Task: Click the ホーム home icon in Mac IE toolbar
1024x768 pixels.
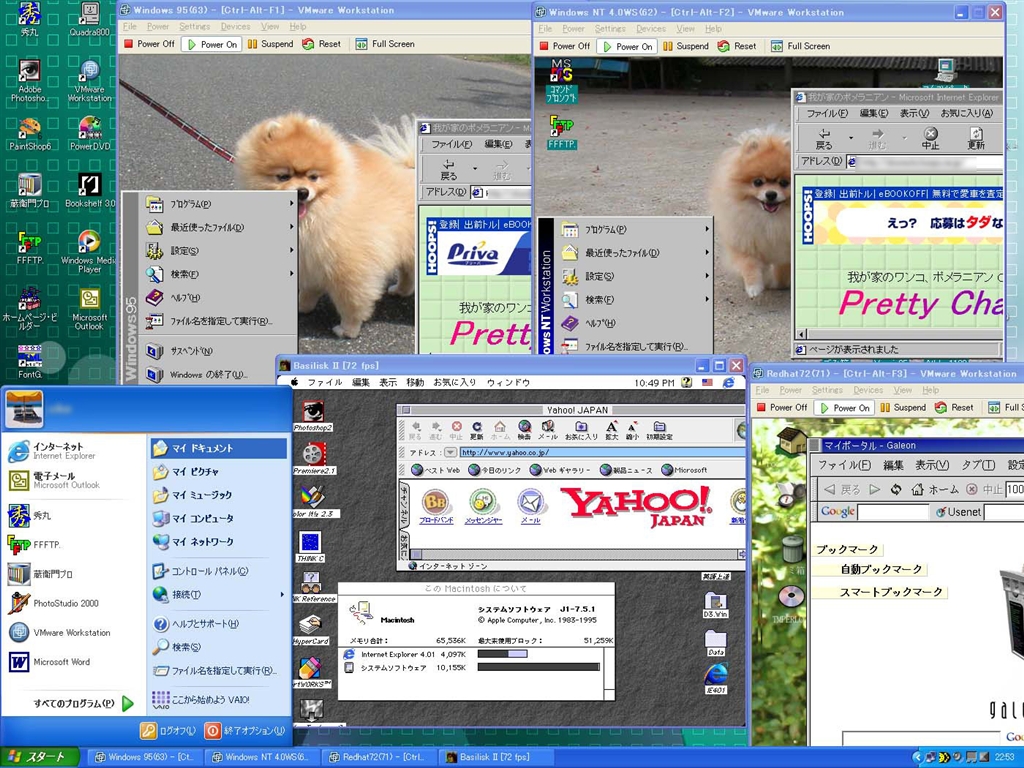Action: click(x=500, y=430)
